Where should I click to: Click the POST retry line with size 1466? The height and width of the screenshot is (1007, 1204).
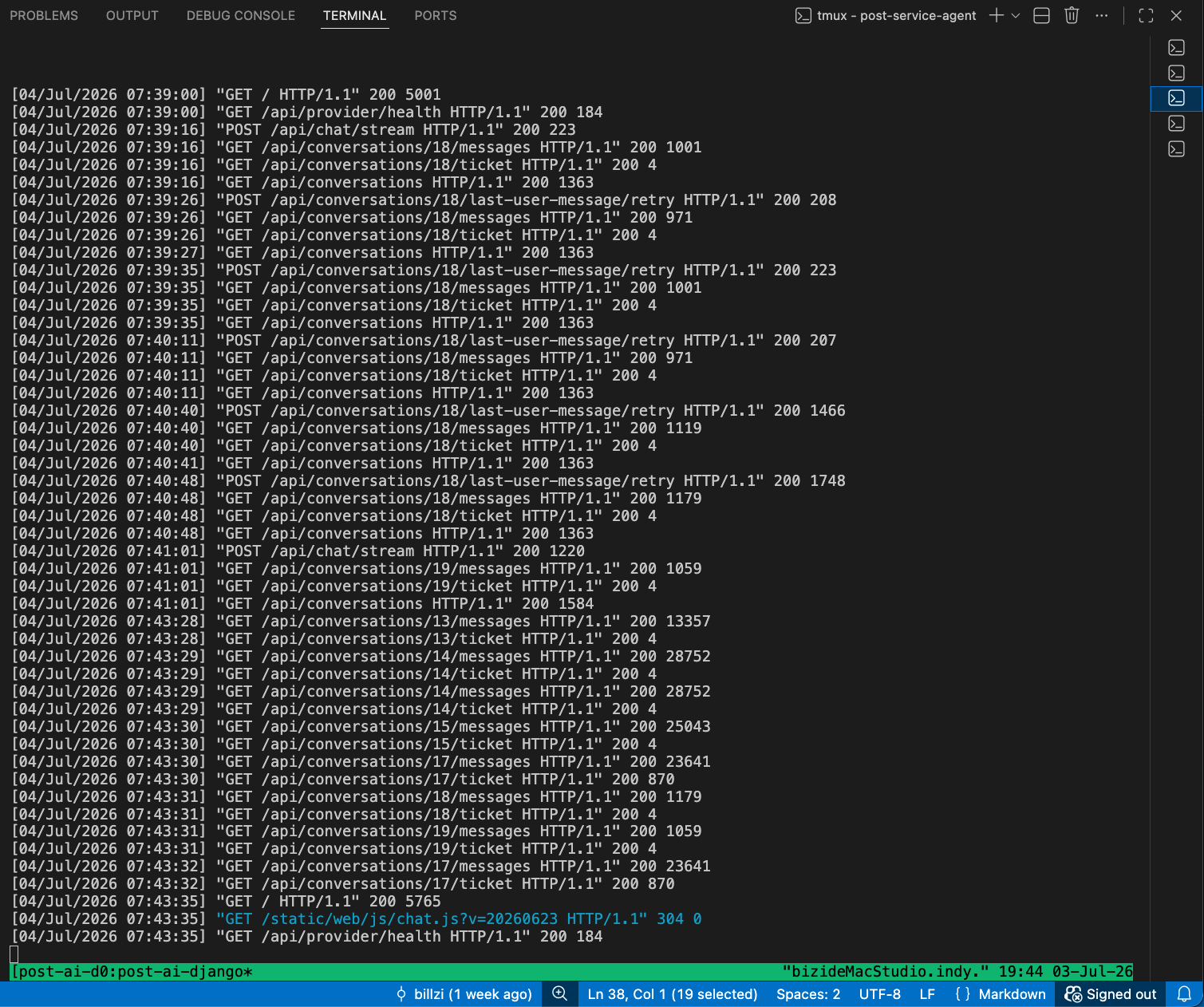pyautogui.click(x=428, y=411)
